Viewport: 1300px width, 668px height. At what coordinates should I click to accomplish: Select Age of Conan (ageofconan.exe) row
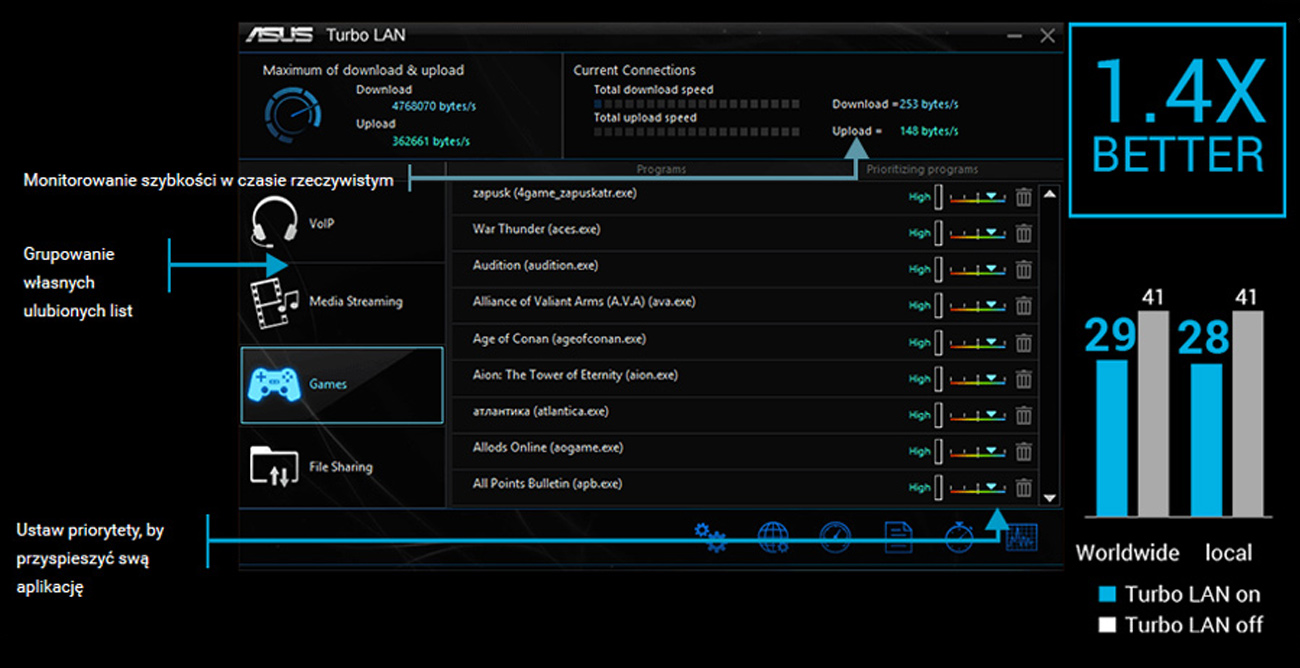745,342
